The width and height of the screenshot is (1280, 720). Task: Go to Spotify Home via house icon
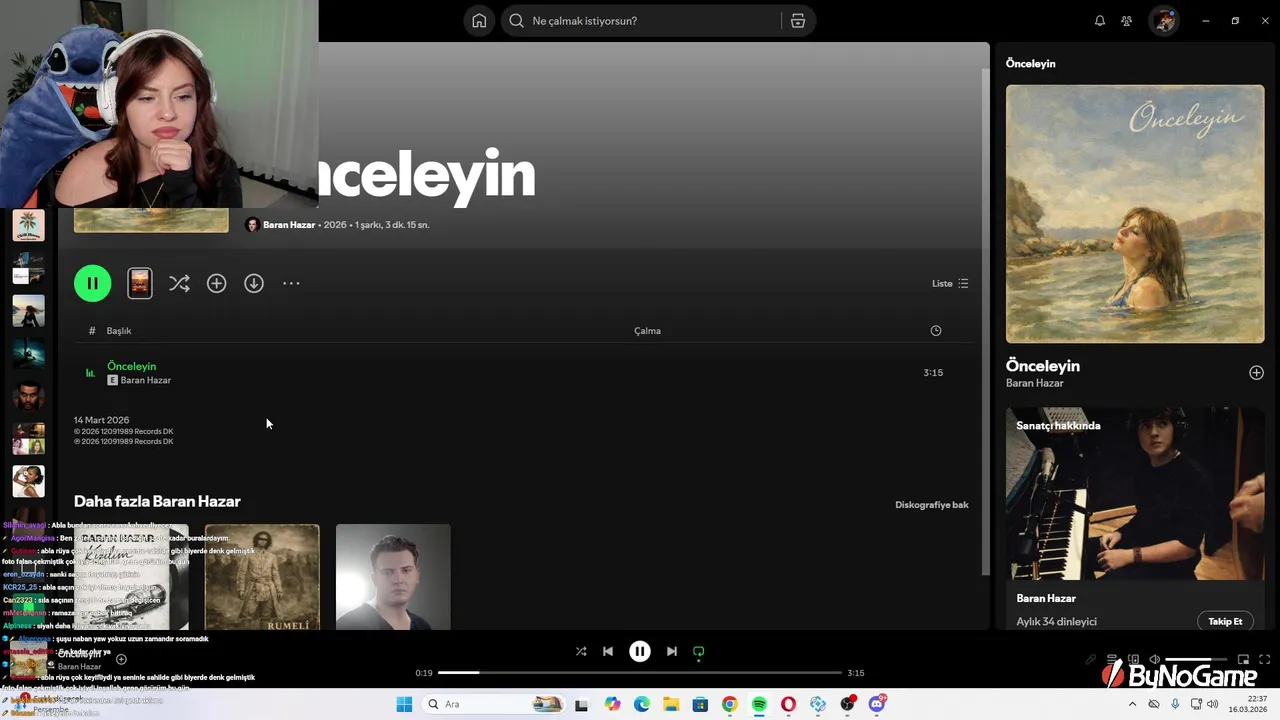click(x=479, y=21)
